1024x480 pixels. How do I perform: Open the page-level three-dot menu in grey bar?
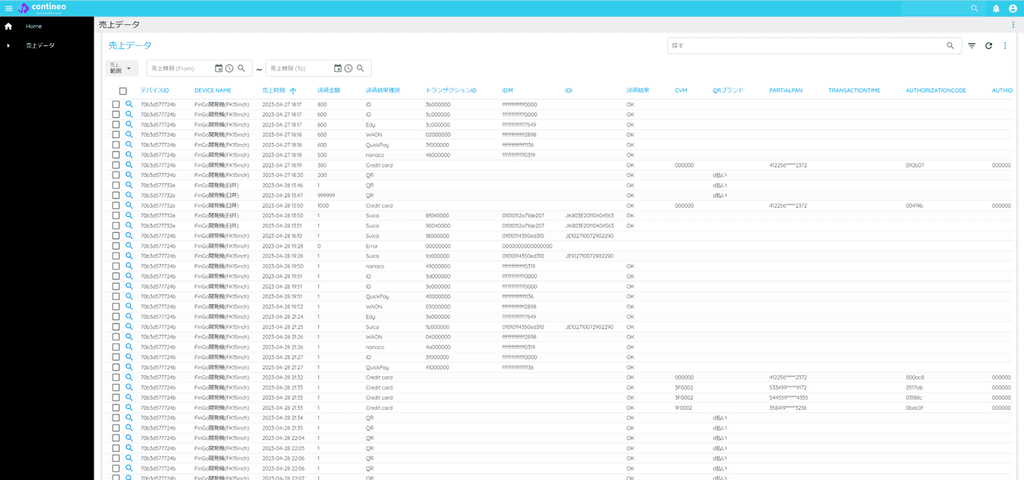(x=1013, y=25)
